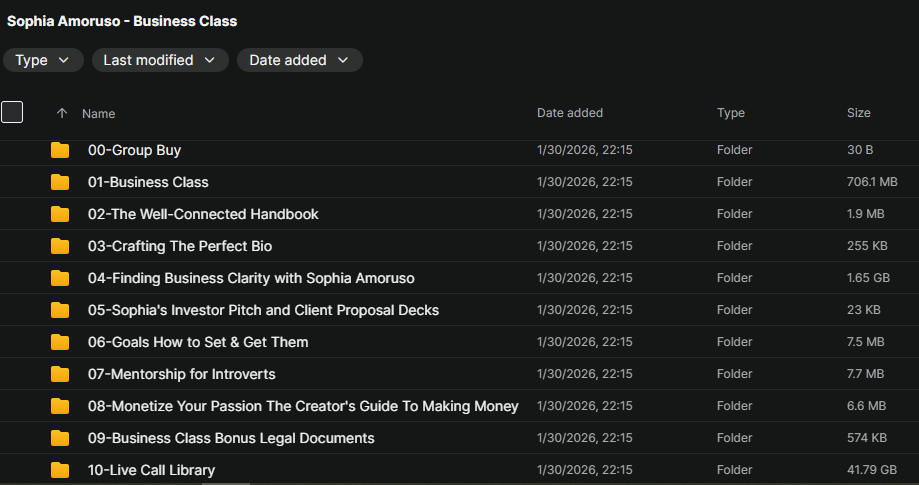Open the Date added filter dropdown
This screenshot has width=919, height=485.
(299, 60)
